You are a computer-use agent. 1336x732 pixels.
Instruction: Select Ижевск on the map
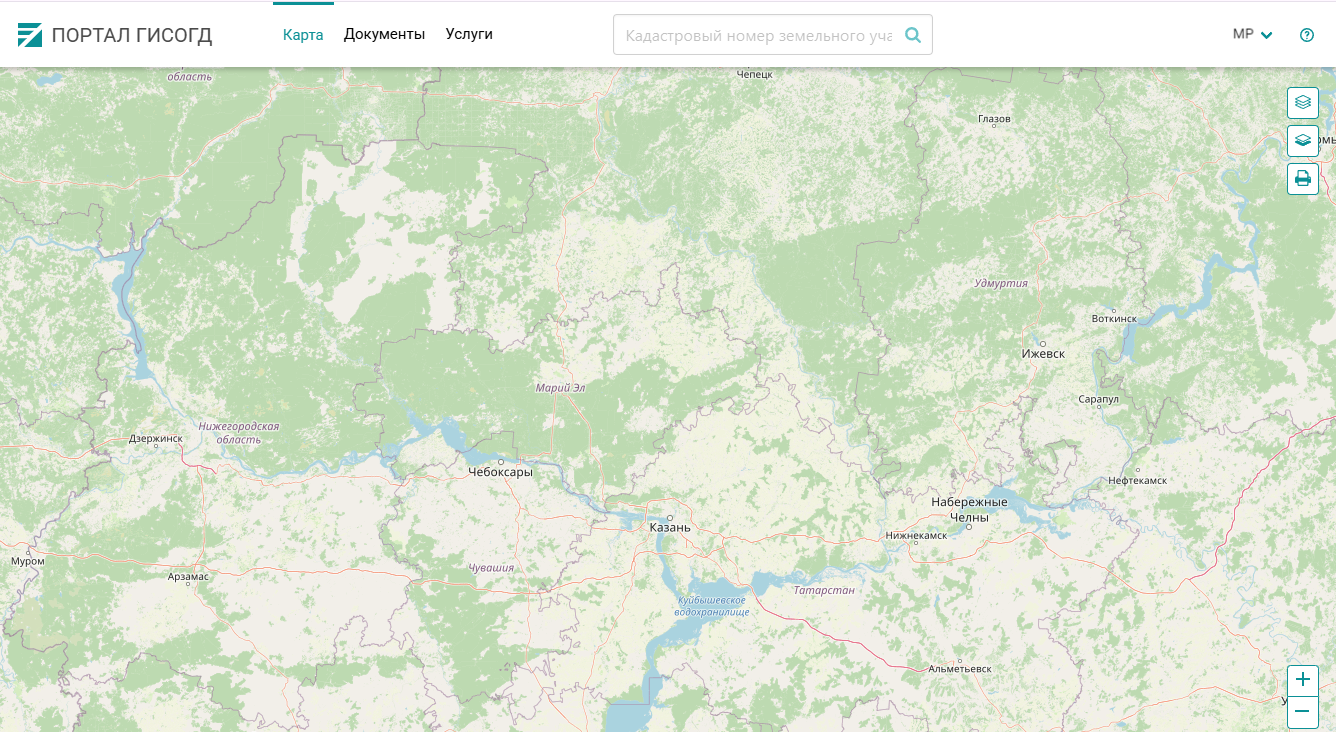coord(1043,354)
